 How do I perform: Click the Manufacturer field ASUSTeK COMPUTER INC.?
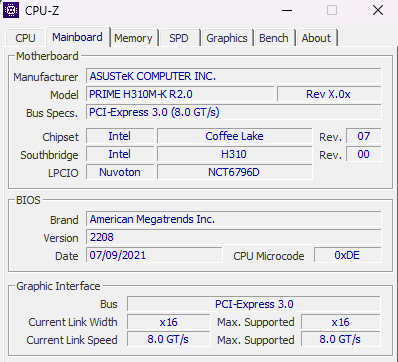[x=234, y=76]
